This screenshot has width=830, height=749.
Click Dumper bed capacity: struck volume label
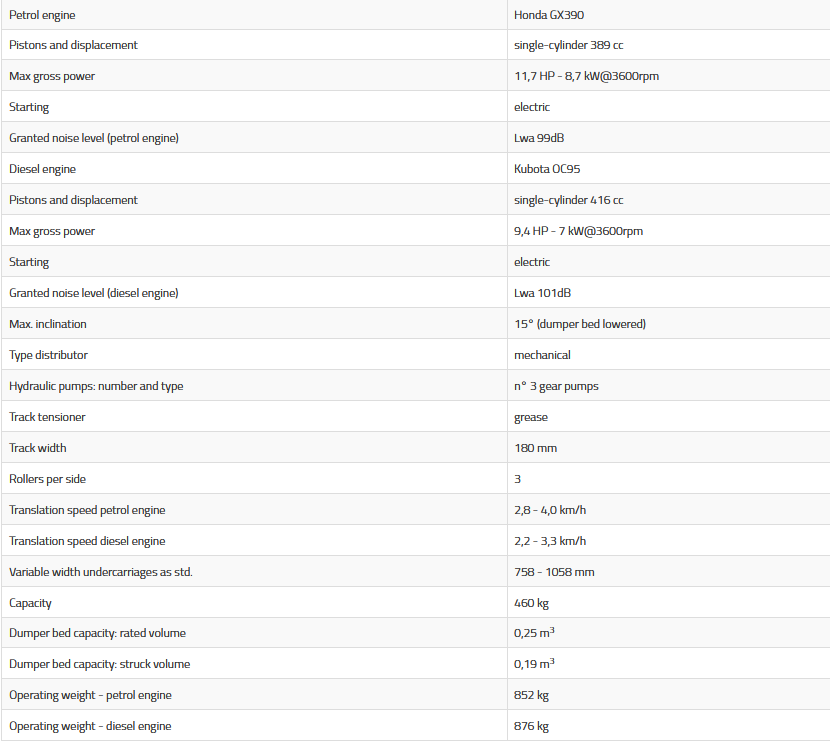click(x=99, y=664)
